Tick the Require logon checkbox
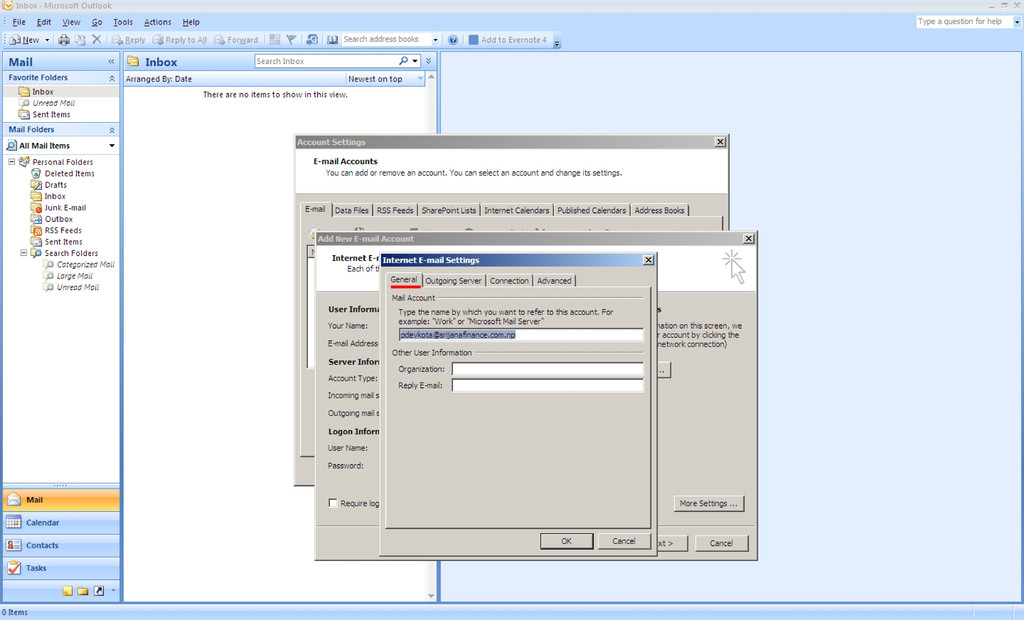 click(x=333, y=503)
